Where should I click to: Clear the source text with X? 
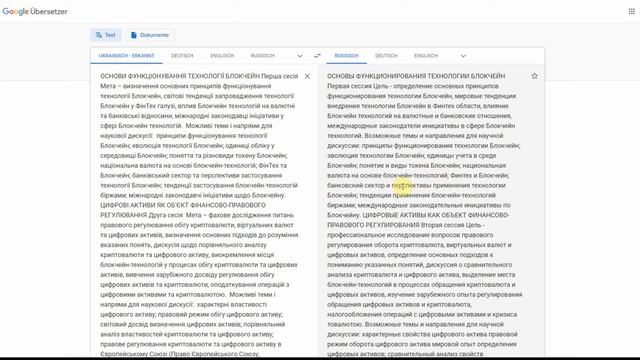[x=307, y=76]
